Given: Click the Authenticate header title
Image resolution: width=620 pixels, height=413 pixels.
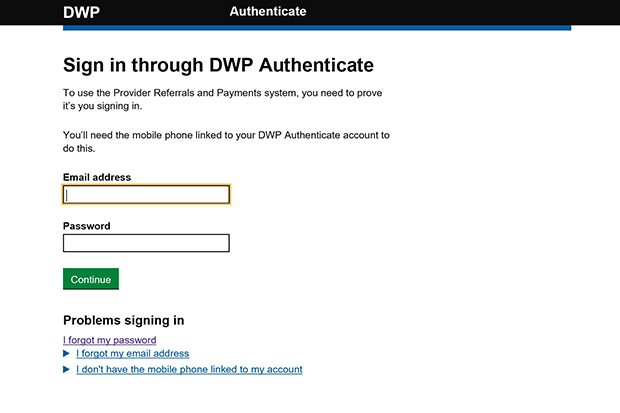Looking at the screenshot, I should point(268,12).
